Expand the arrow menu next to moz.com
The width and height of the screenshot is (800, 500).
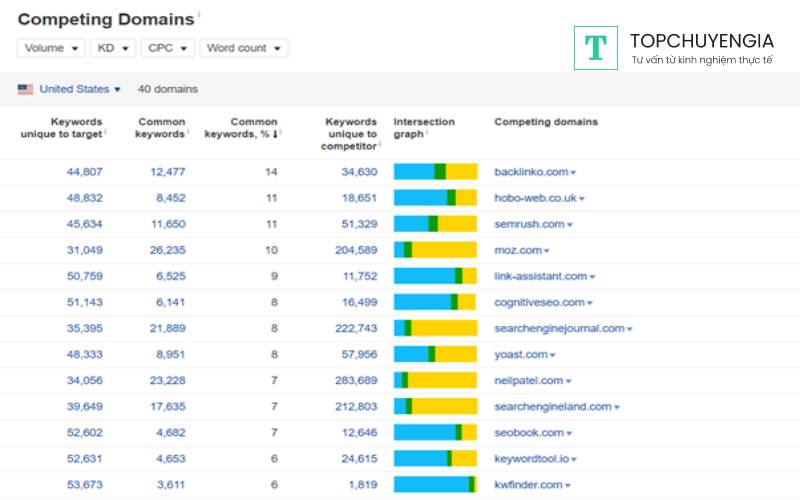546,250
